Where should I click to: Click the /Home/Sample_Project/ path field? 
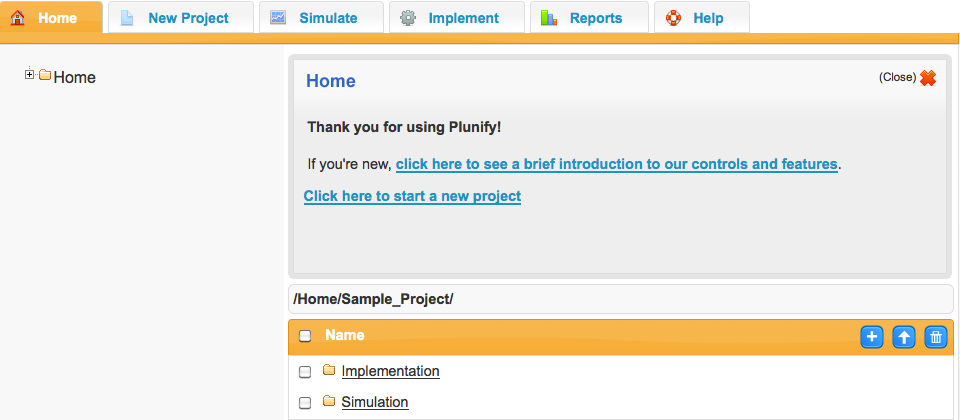point(621,299)
